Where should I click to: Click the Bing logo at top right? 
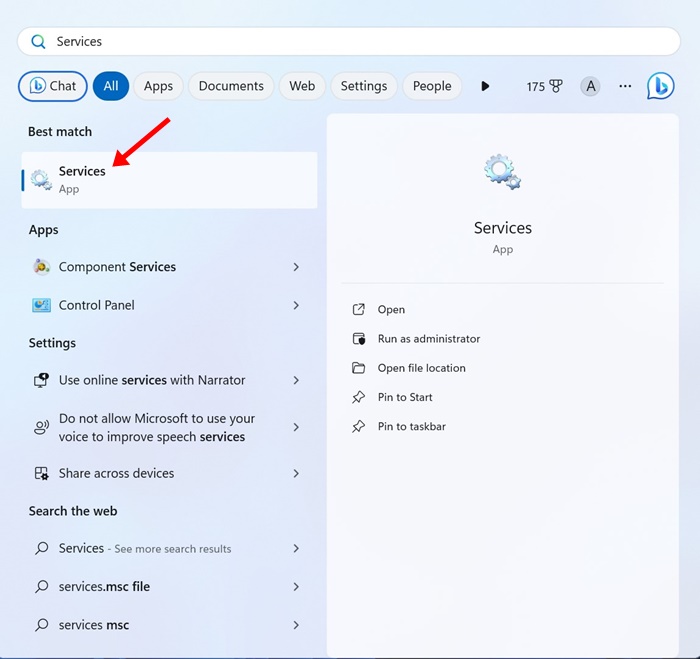pos(660,86)
